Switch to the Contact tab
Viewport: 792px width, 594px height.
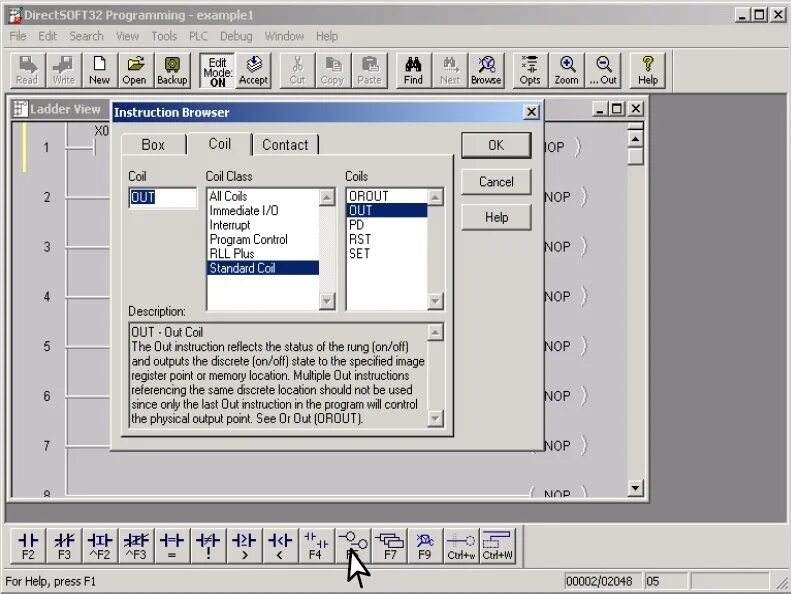click(285, 145)
